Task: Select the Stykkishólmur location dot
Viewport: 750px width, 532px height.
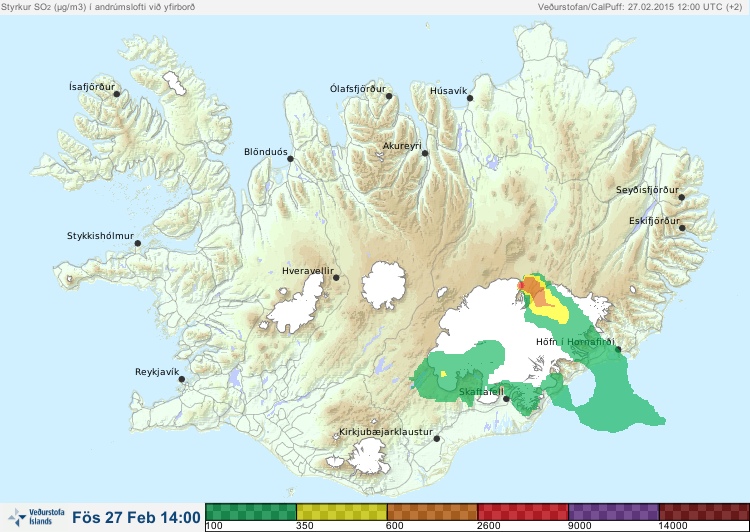Action: 138,243
